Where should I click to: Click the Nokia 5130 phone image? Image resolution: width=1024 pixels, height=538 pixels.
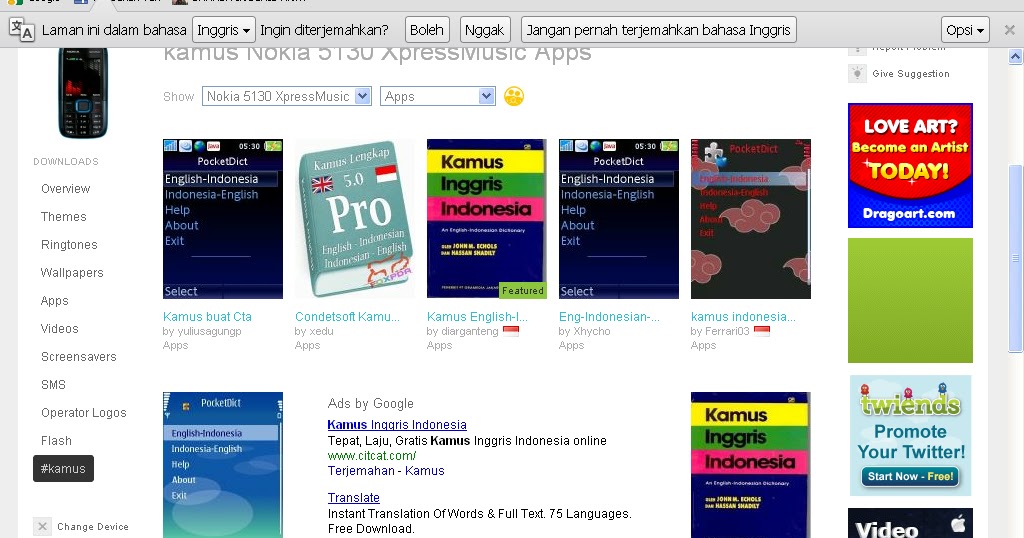[x=83, y=92]
